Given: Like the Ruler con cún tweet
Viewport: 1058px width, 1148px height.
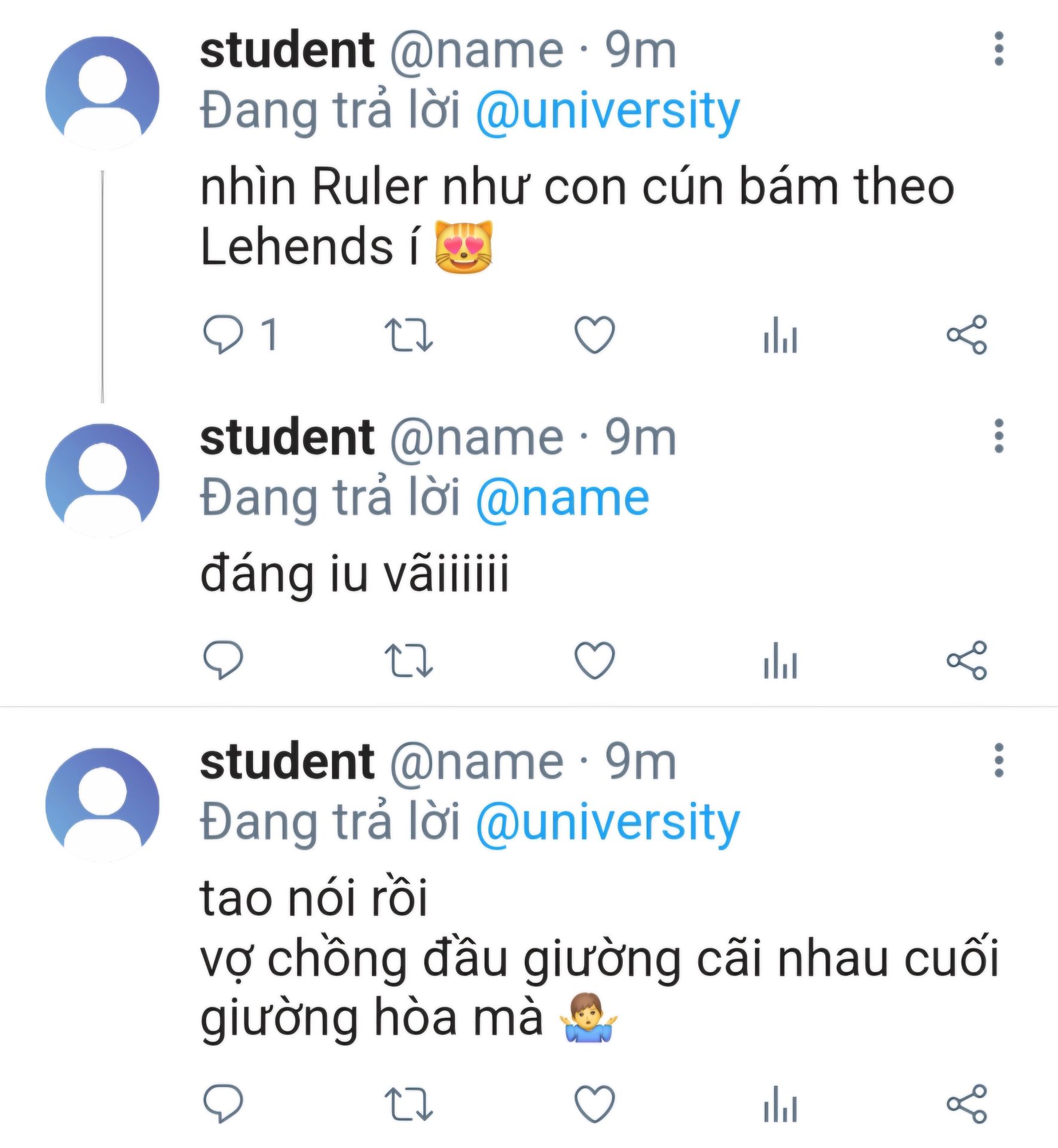Looking at the screenshot, I should click(594, 335).
